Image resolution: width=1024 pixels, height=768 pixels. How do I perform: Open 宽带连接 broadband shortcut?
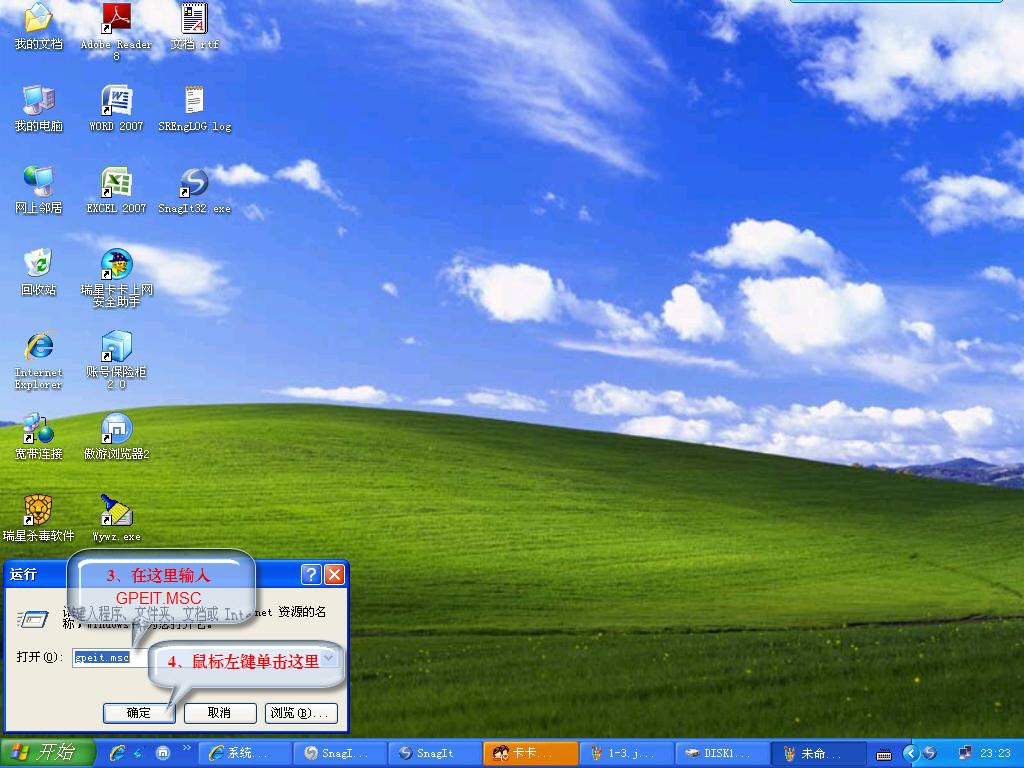(39, 436)
